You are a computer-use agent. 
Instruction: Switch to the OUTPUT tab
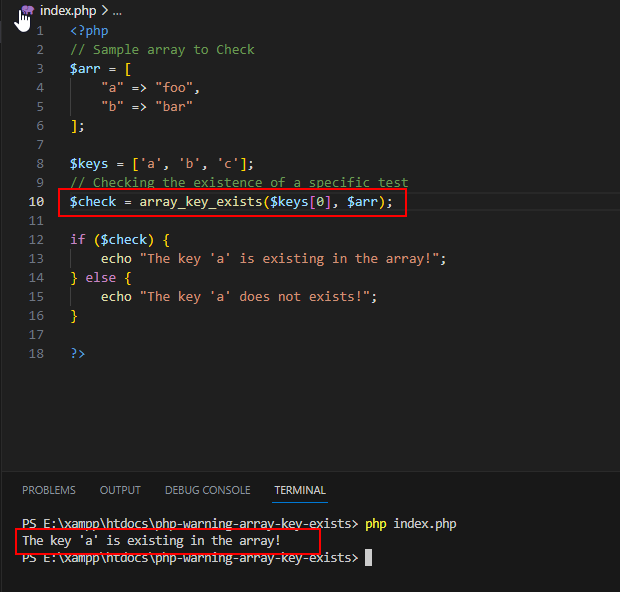click(120, 490)
